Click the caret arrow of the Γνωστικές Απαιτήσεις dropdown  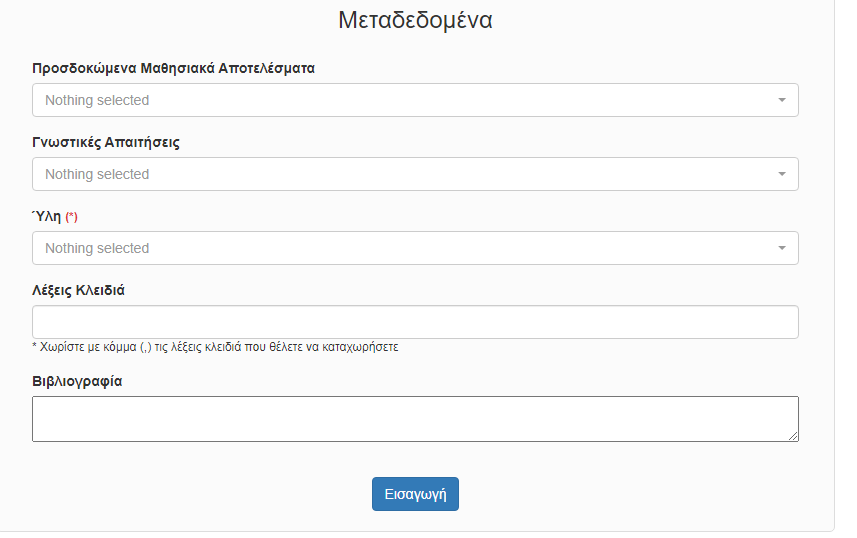click(782, 174)
